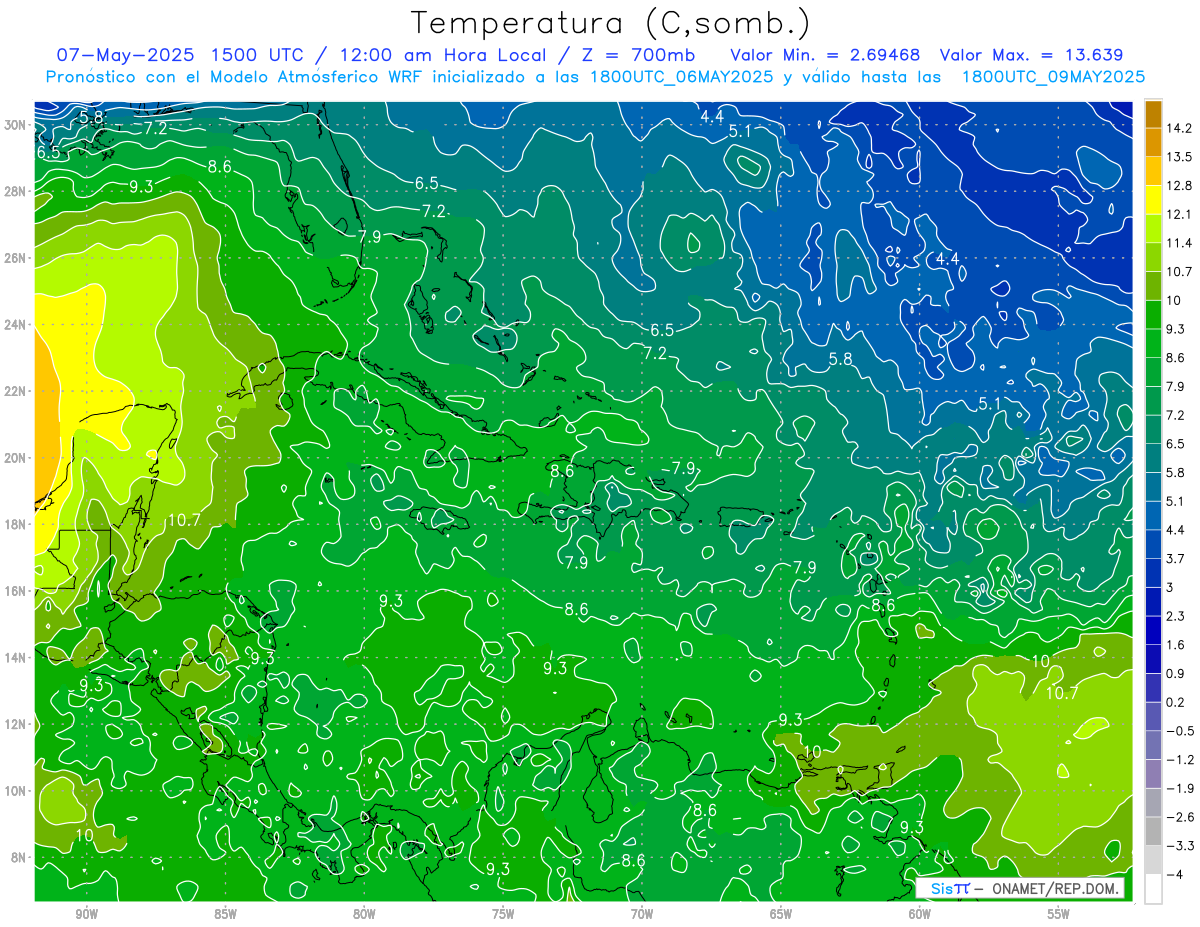Click the yellow legend swatch between 12.1 and 12.8

(1153, 200)
